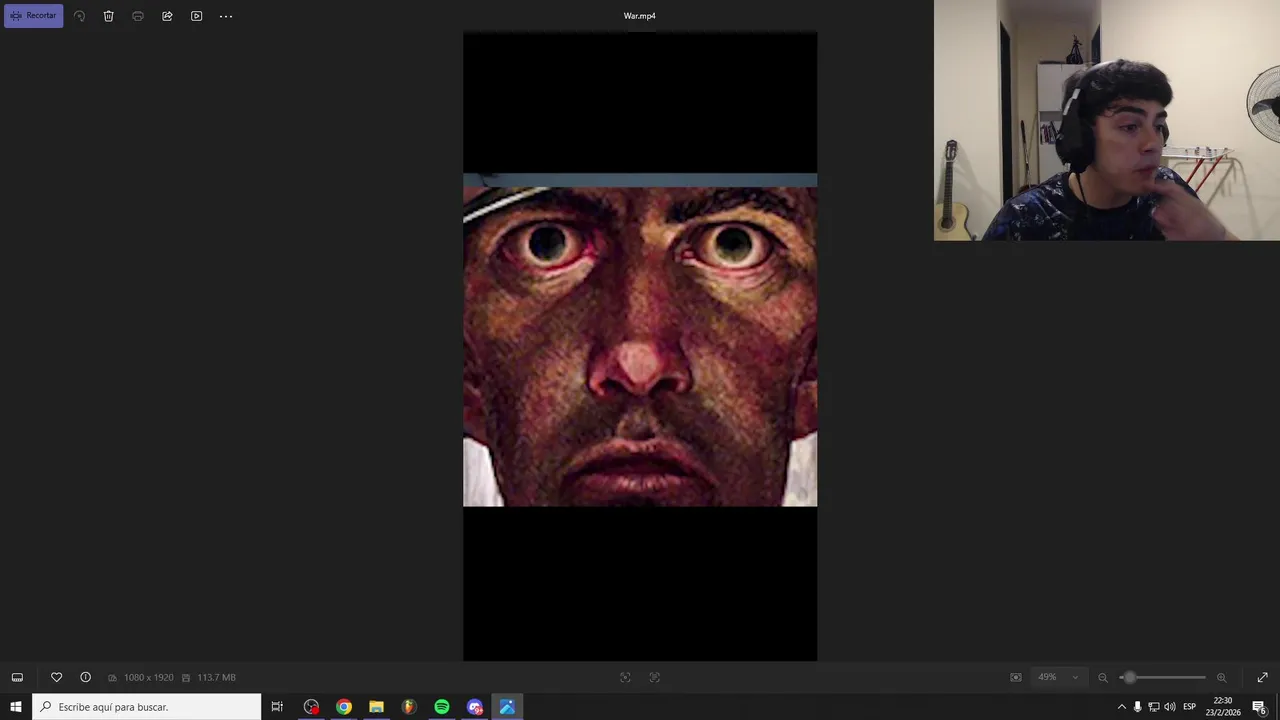Viewport: 1280px width, 720px height.
Task: Open network settings from tray icon
Action: (1154, 707)
